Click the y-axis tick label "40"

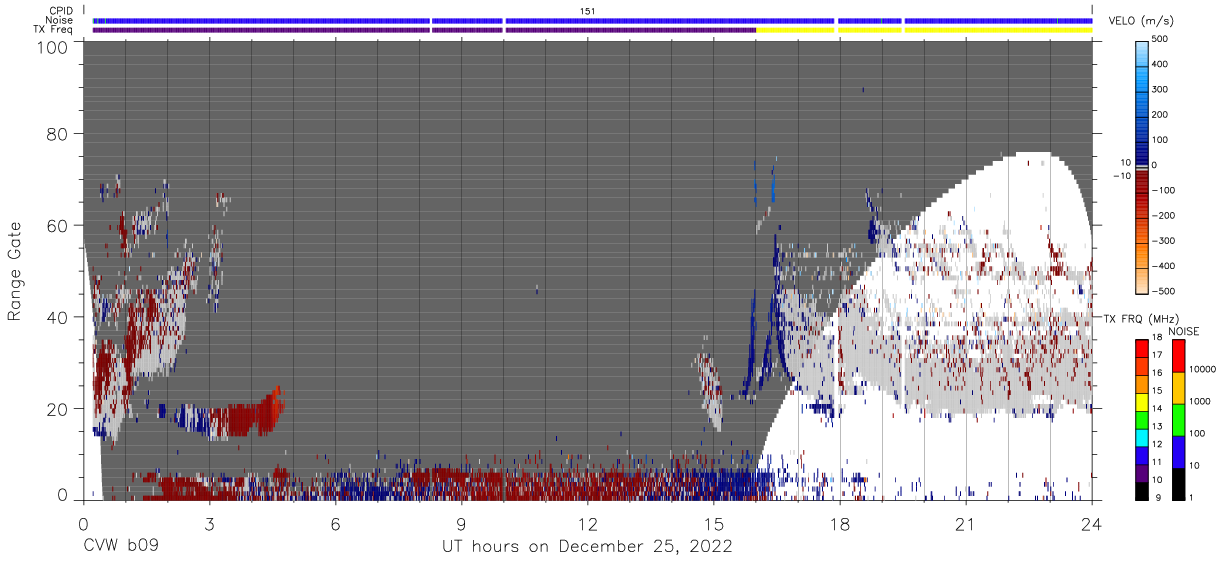click(x=57, y=318)
